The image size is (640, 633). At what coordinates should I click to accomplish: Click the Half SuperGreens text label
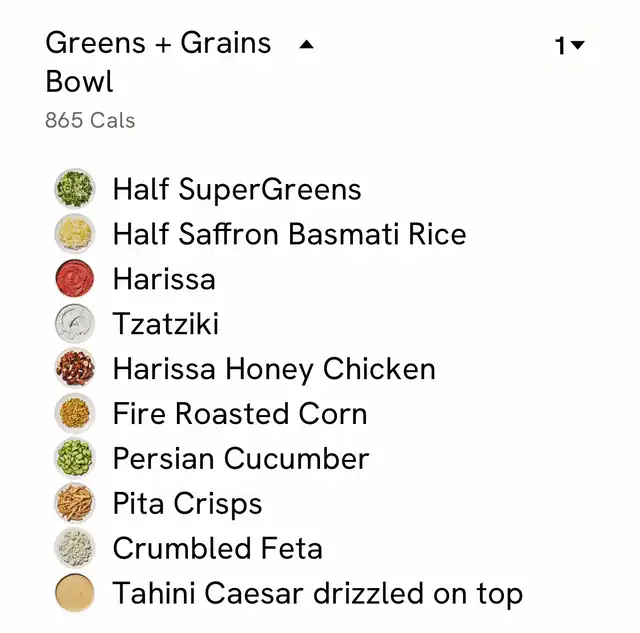click(237, 190)
